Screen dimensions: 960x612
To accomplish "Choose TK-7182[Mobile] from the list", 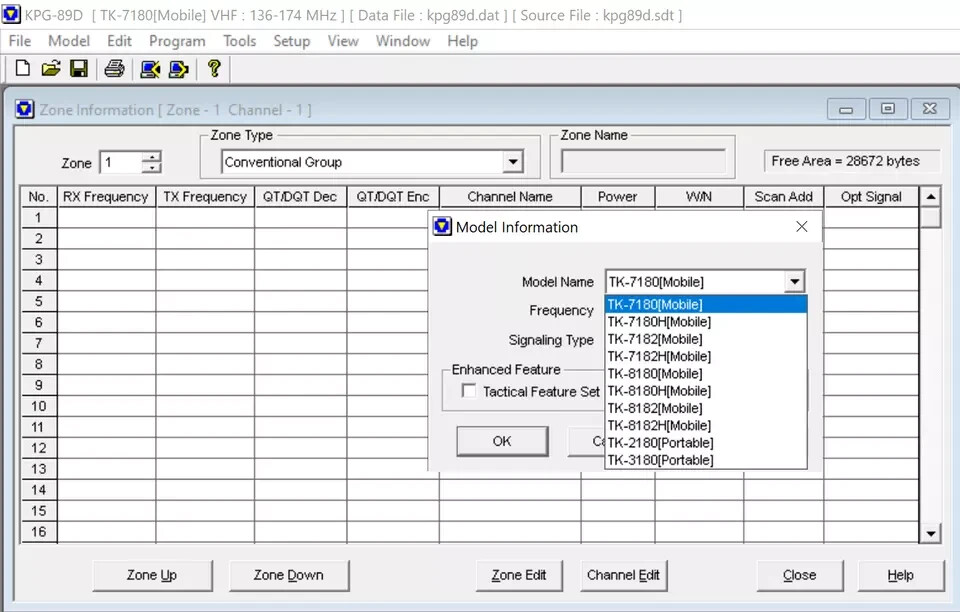I will point(706,338).
